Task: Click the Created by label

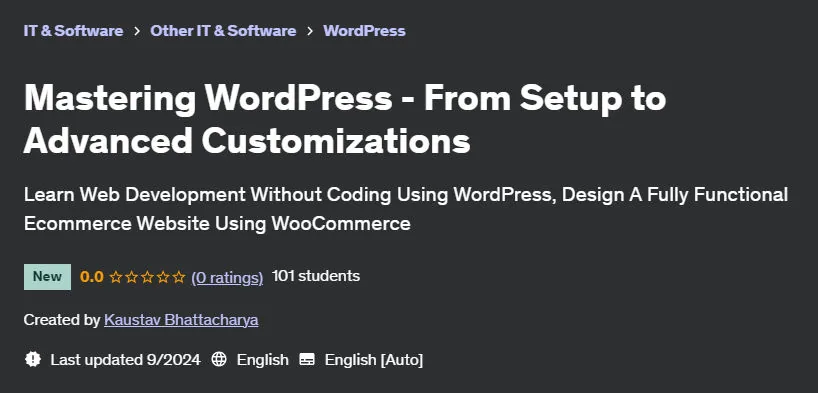Action: pos(62,319)
